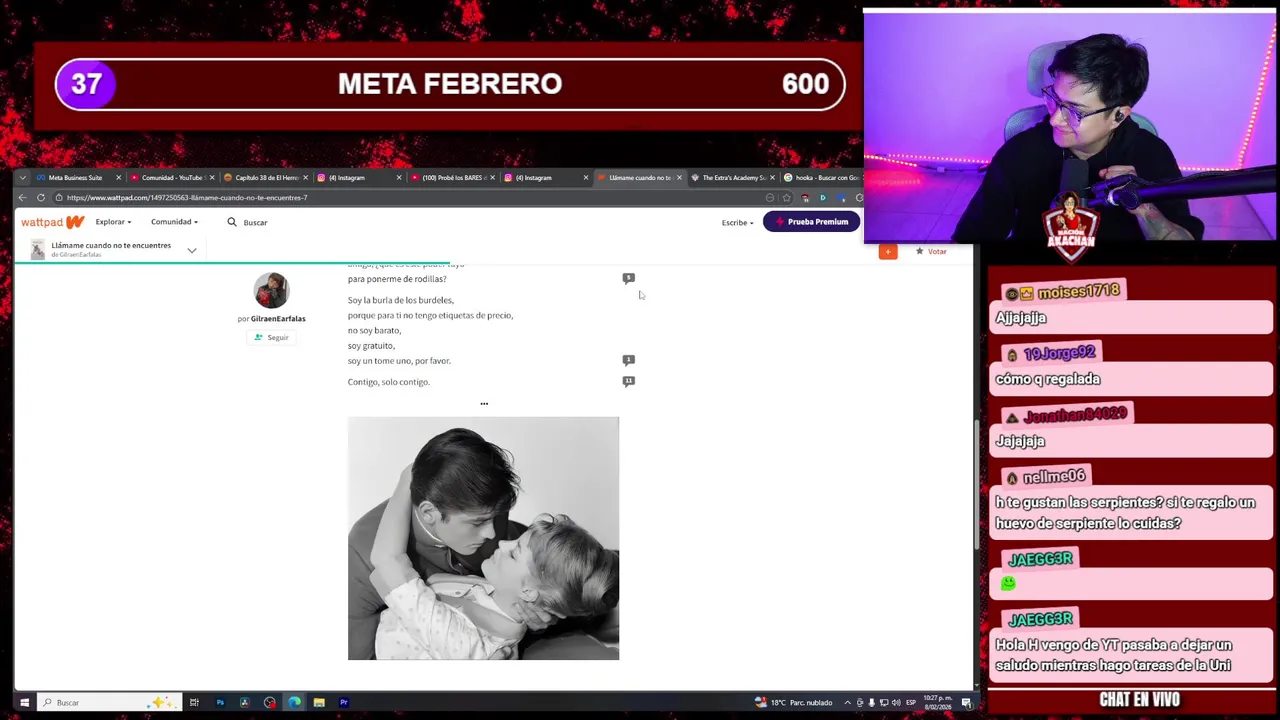Open the browser tab actions menu
Image resolution: width=1280 pixels, height=720 pixels.
pos(22,177)
